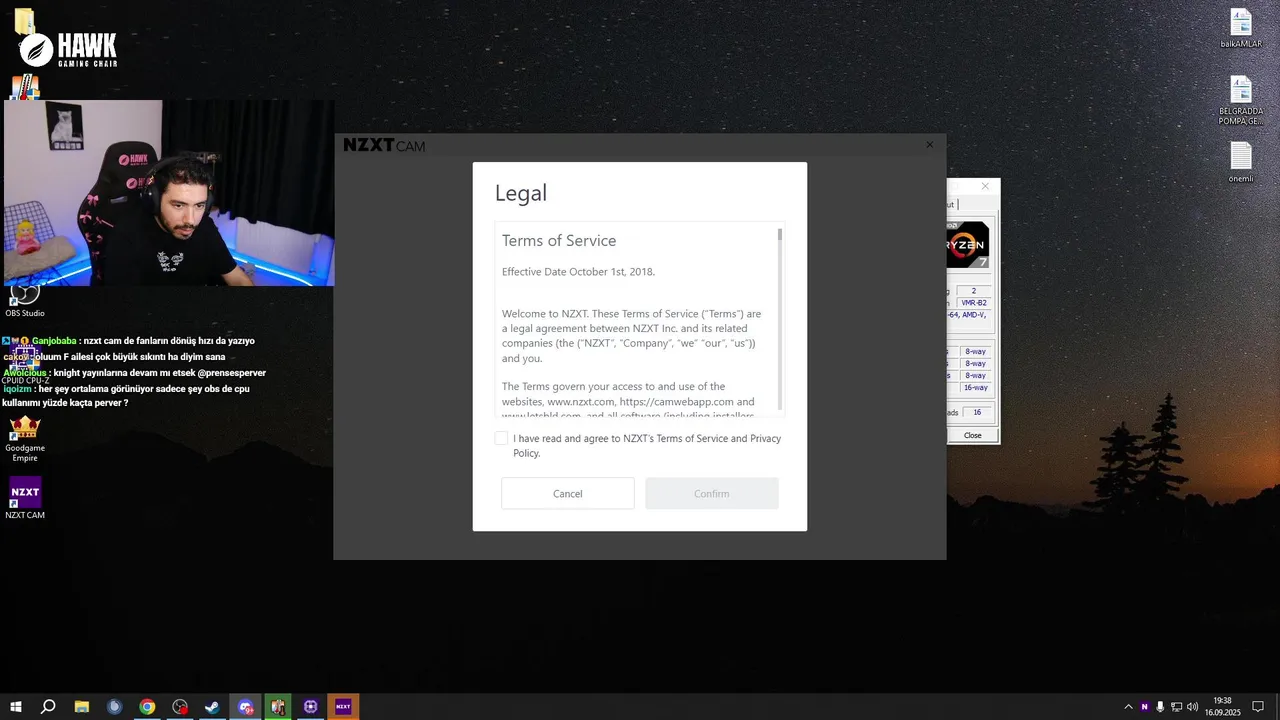Open the notification center icon

[x=1258, y=707]
